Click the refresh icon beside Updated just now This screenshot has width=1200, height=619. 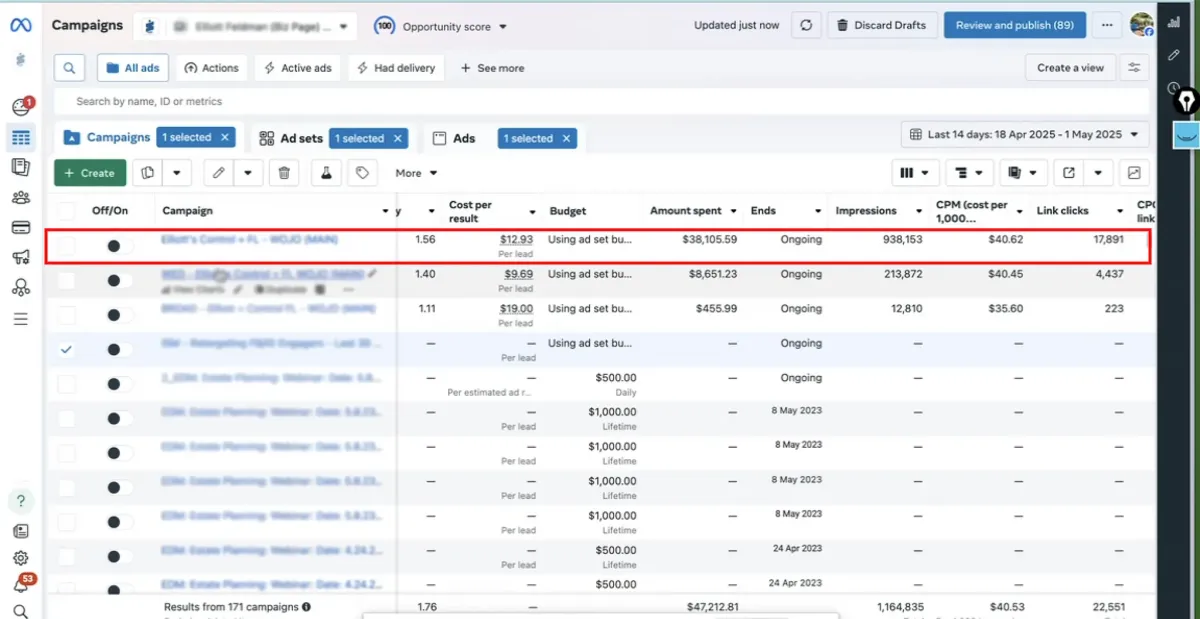pyautogui.click(x=805, y=25)
